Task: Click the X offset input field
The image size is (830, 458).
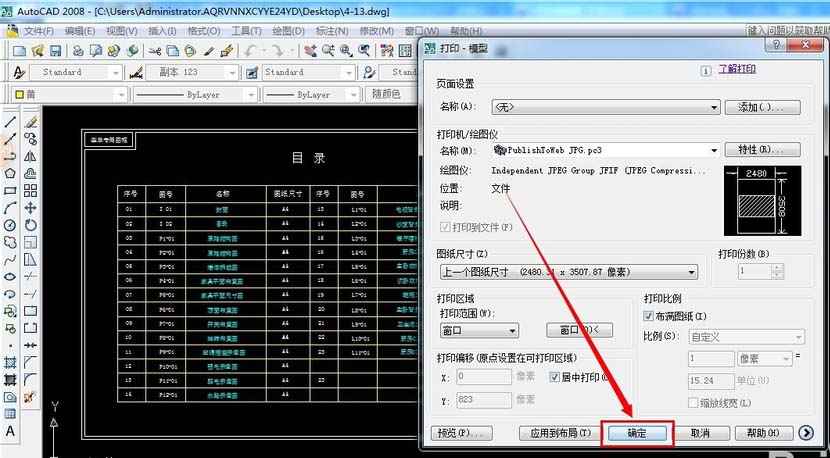Action: click(x=484, y=376)
